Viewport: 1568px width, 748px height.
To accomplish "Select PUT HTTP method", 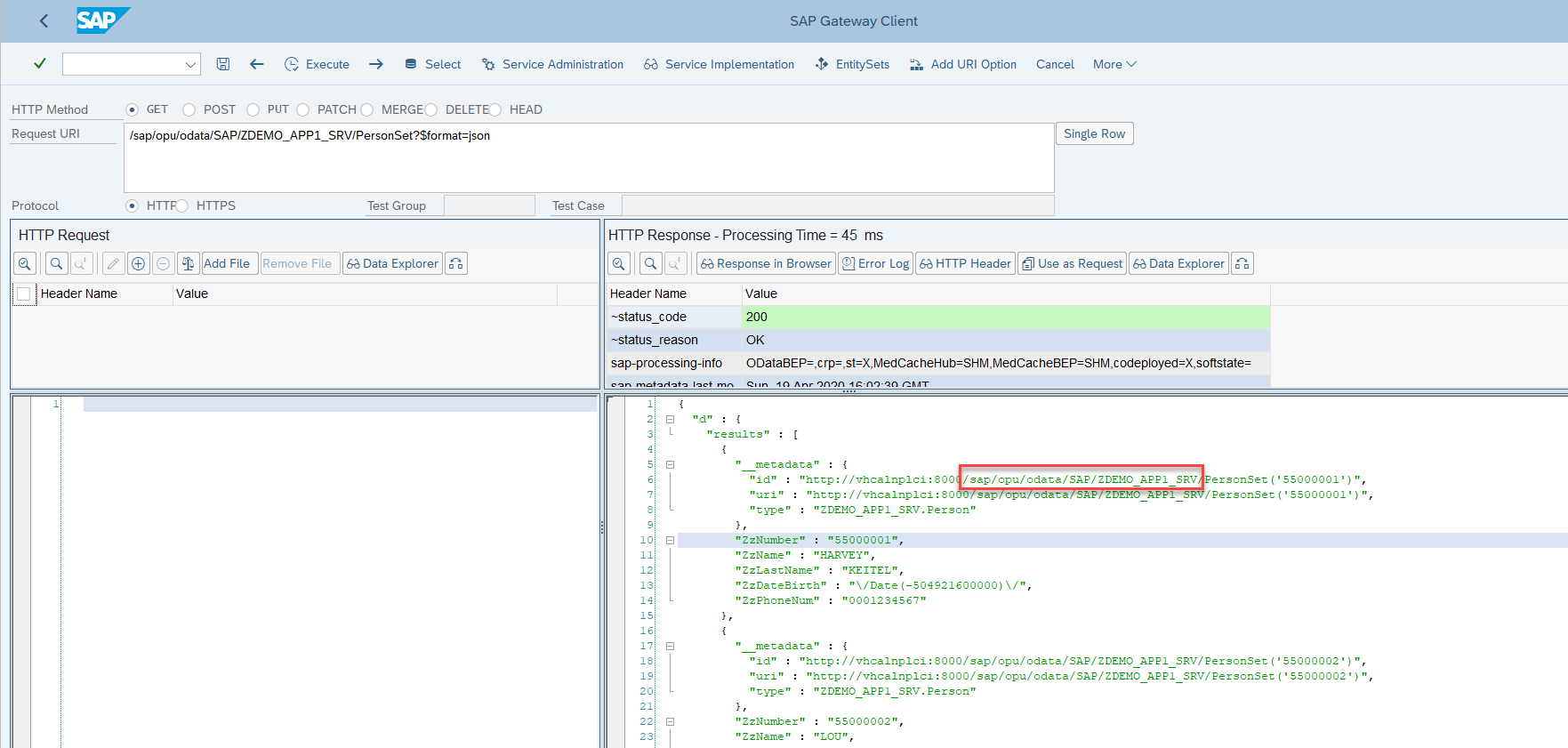I will 253,109.
